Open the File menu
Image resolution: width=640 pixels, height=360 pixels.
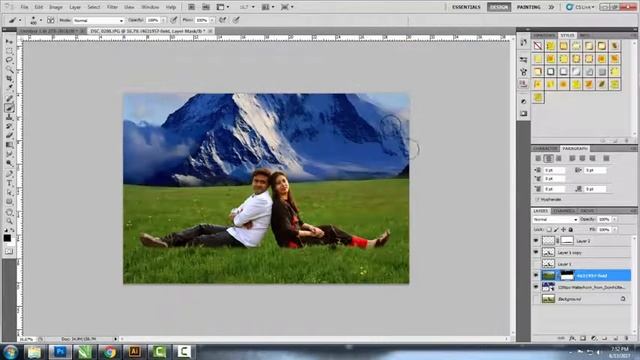point(24,7)
